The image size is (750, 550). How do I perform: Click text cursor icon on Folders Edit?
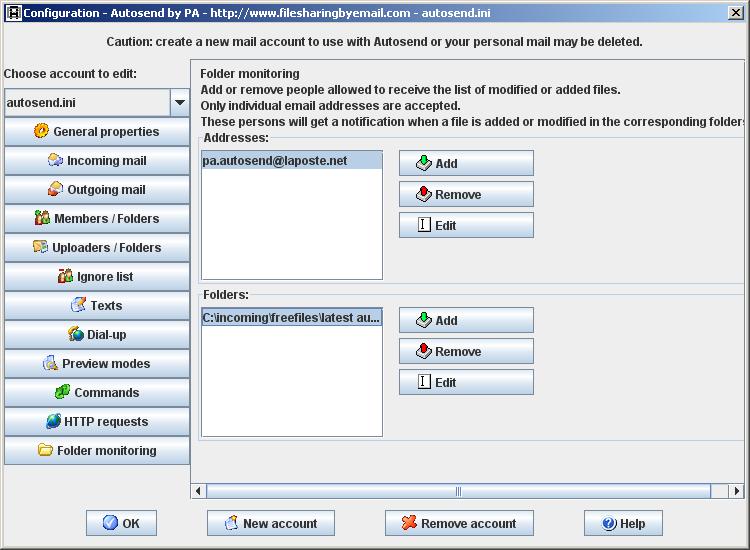click(x=424, y=381)
